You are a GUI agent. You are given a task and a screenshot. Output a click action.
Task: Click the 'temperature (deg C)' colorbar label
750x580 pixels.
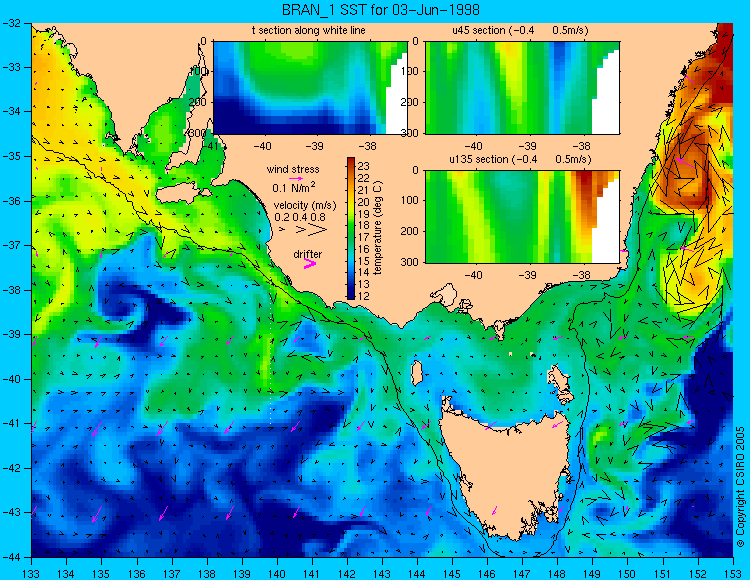377,228
